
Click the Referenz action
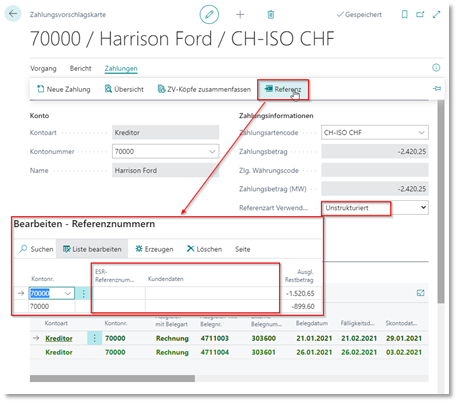283,89
